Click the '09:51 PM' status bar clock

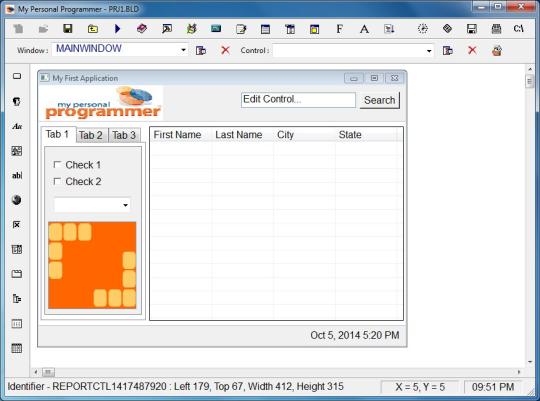pos(493,387)
